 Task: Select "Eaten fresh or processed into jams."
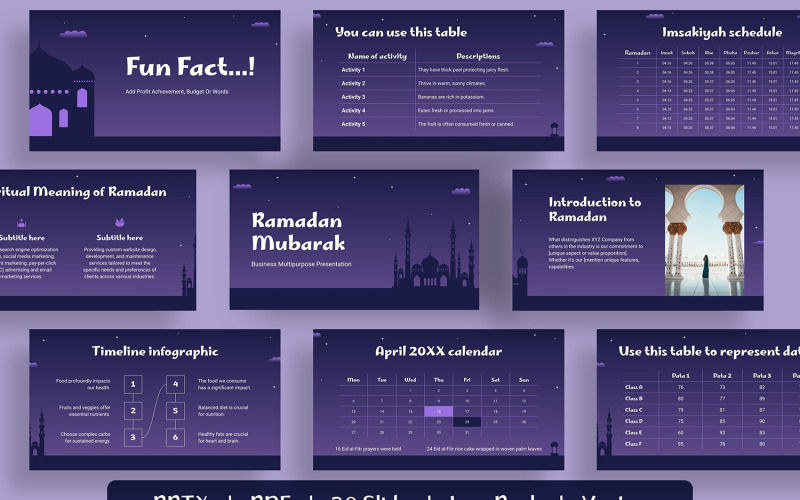click(x=456, y=111)
